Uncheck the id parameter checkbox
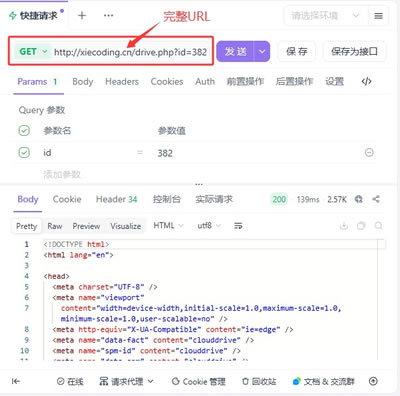 click(x=24, y=153)
